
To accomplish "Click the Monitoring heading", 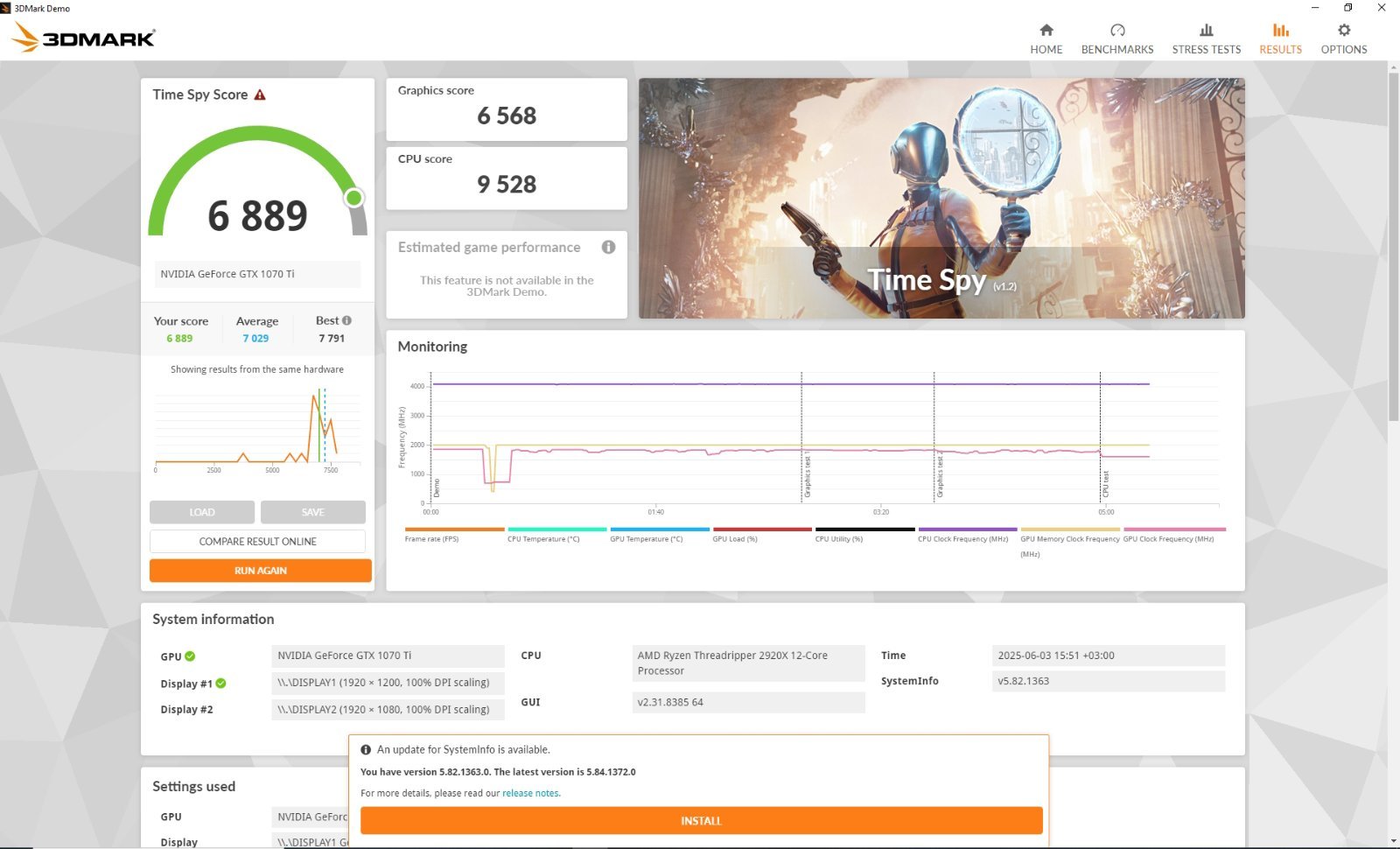I will [432, 347].
